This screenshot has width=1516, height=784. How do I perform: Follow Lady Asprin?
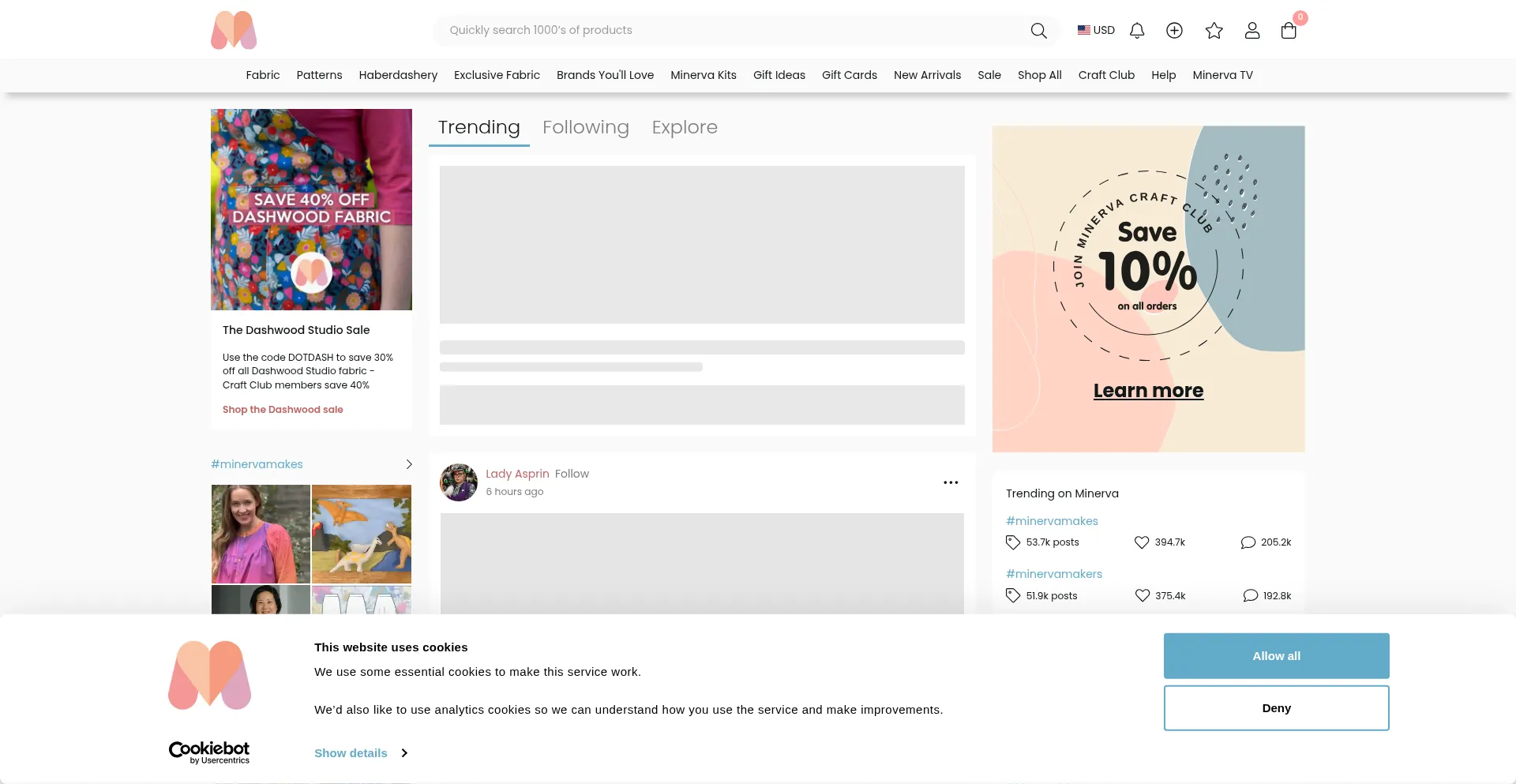pyautogui.click(x=572, y=474)
